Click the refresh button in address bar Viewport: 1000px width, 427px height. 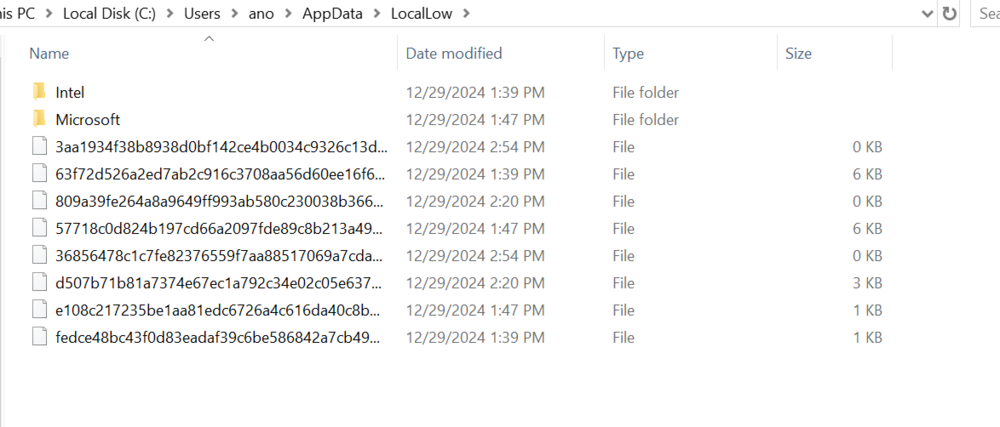point(949,14)
